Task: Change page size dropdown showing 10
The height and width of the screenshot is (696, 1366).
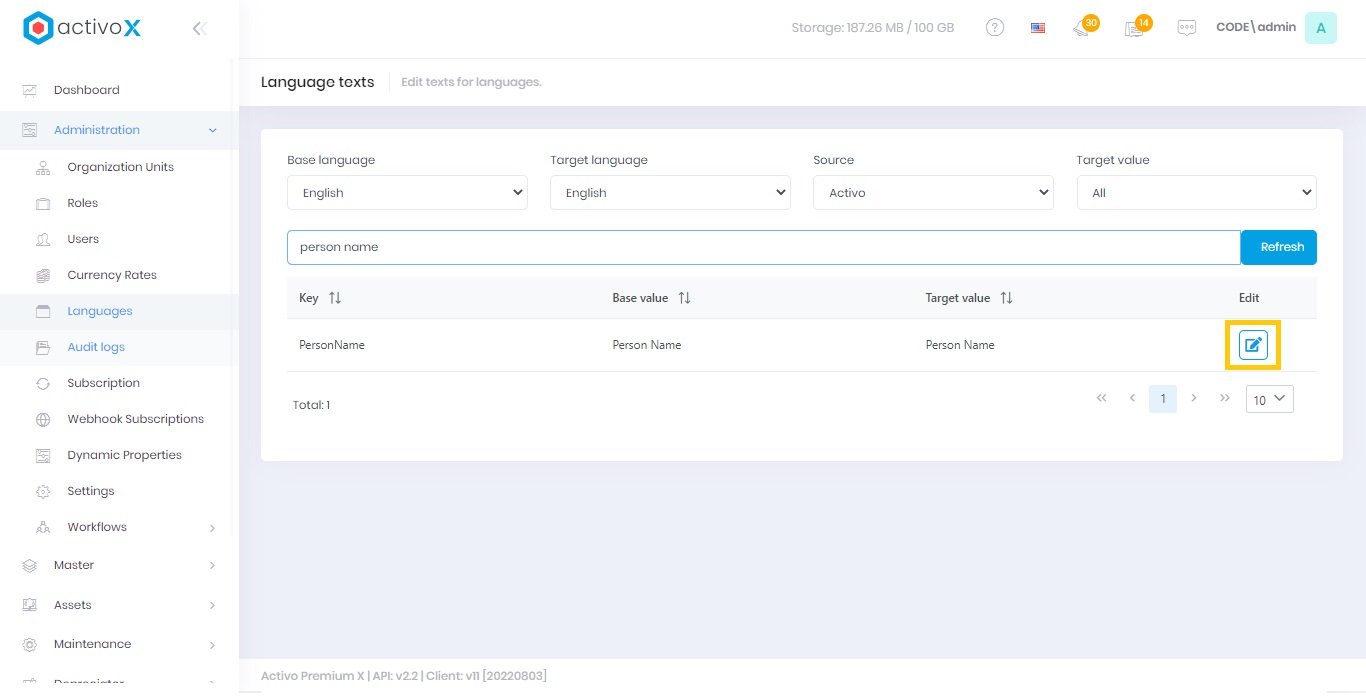Action: click(x=1269, y=399)
